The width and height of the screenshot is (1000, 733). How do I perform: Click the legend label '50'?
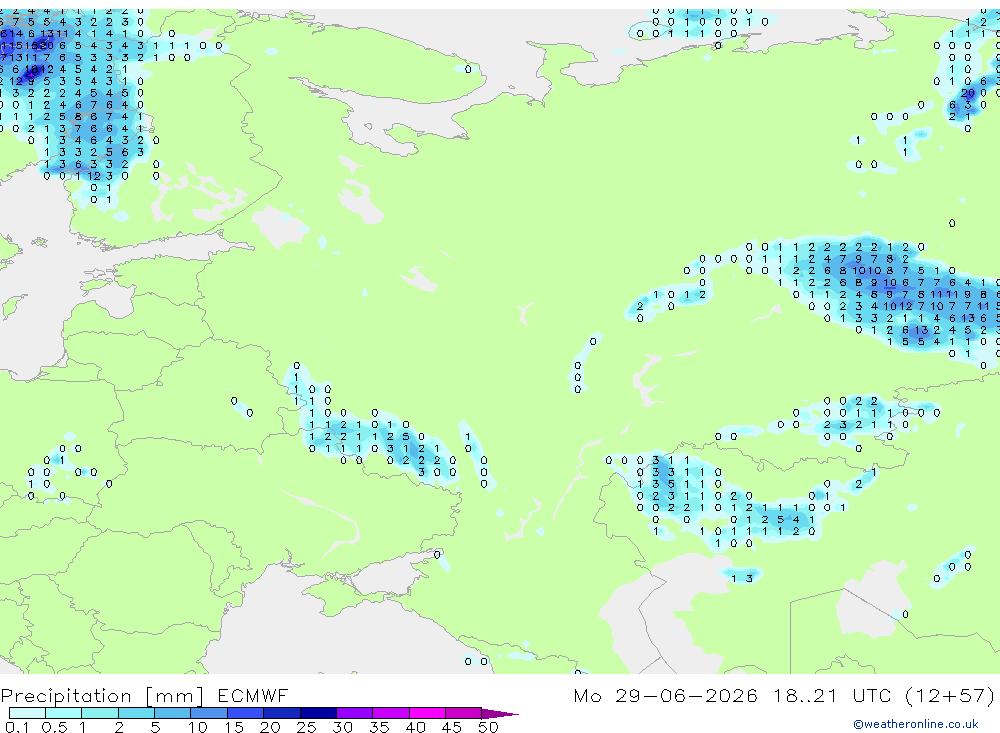coord(488,727)
